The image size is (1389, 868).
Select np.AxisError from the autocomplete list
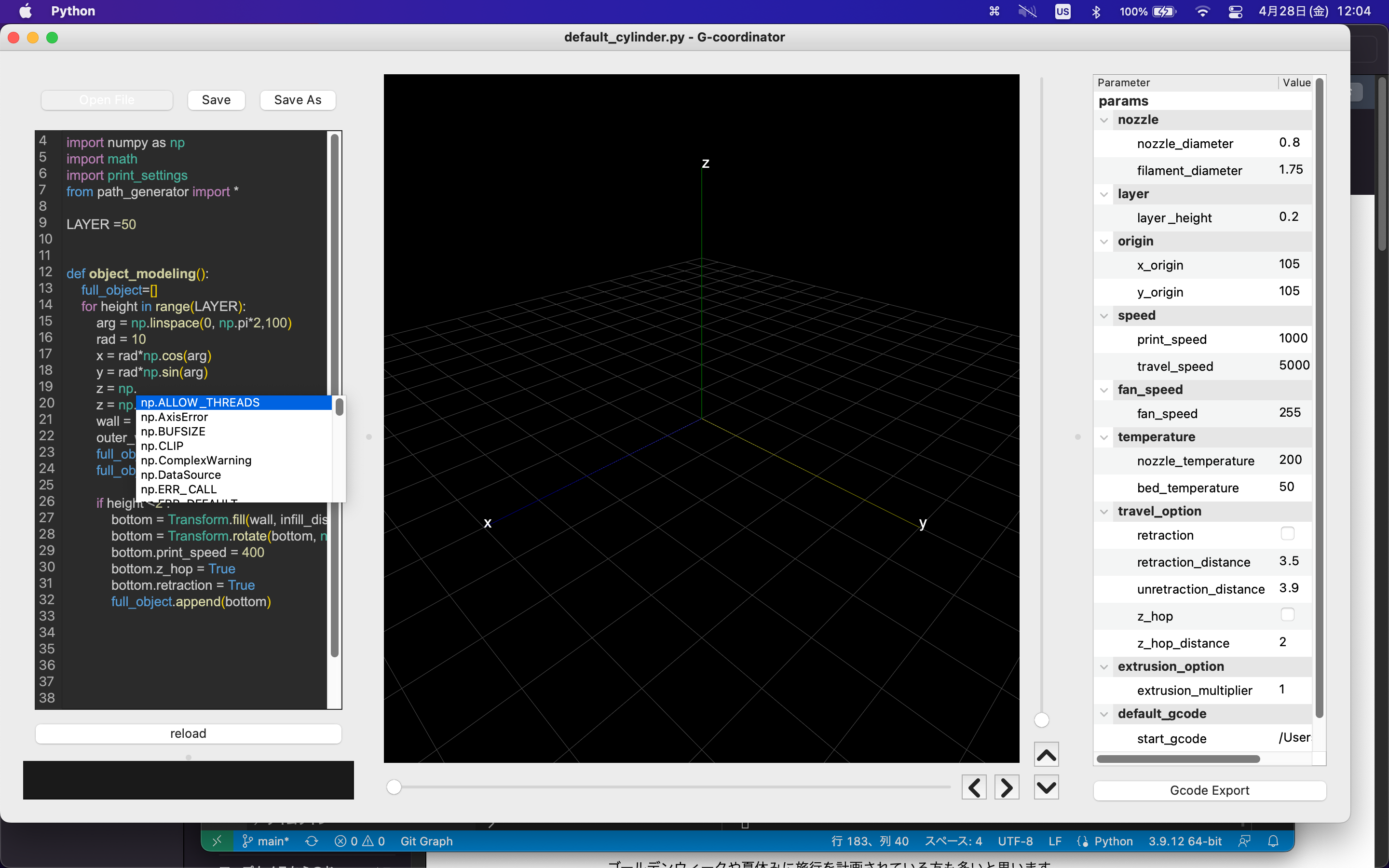click(x=174, y=417)
